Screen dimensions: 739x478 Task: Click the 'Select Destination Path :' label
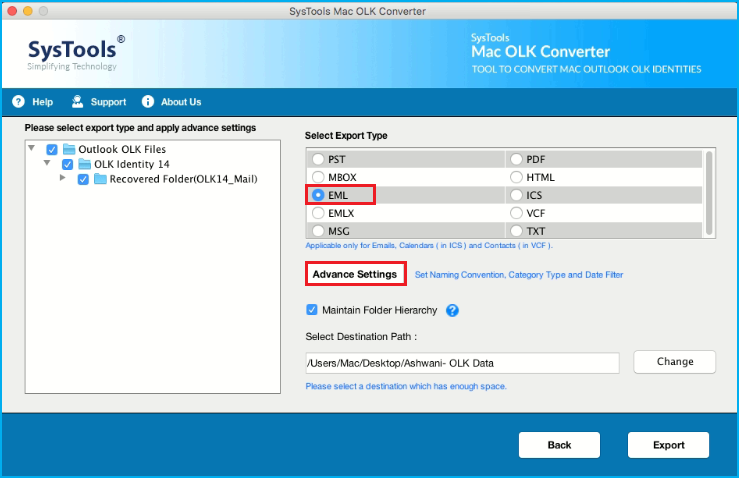click(x=361, y=337)
